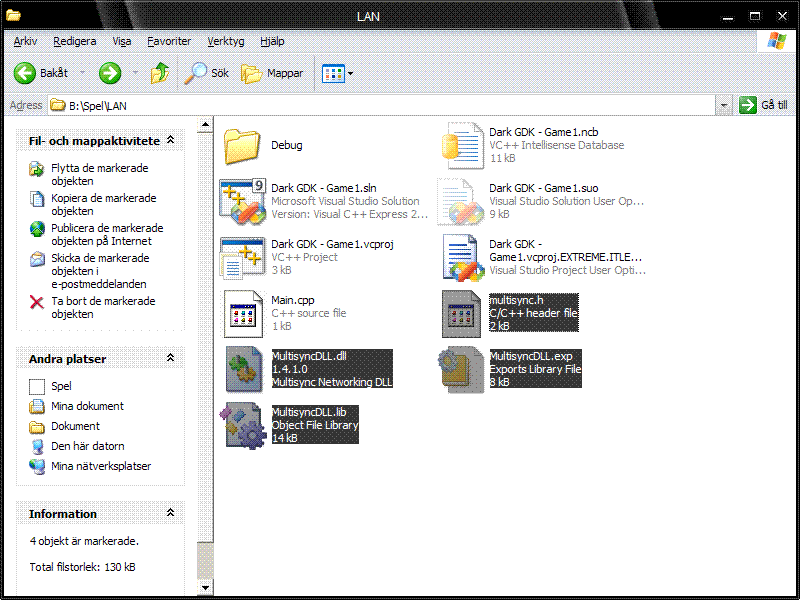
Task: Open the Sök search magnifier
Action: click(195, 73)
